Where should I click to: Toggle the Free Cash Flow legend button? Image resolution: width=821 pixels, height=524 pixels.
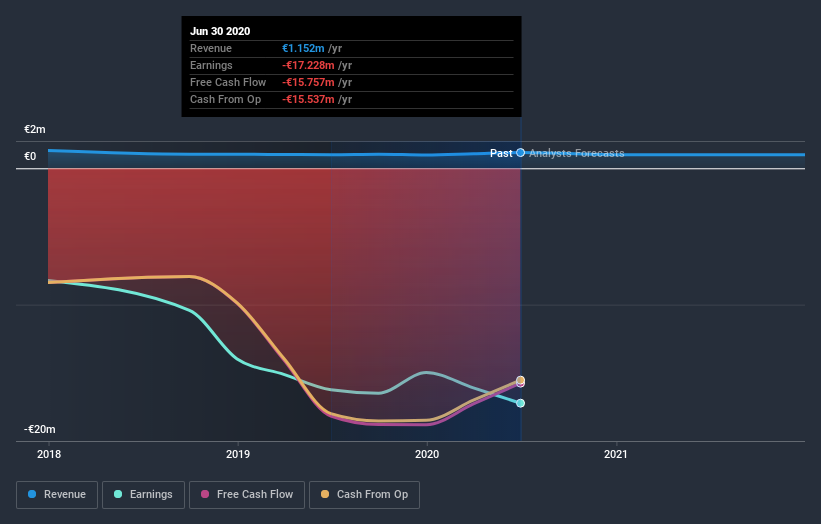(247, 495)
